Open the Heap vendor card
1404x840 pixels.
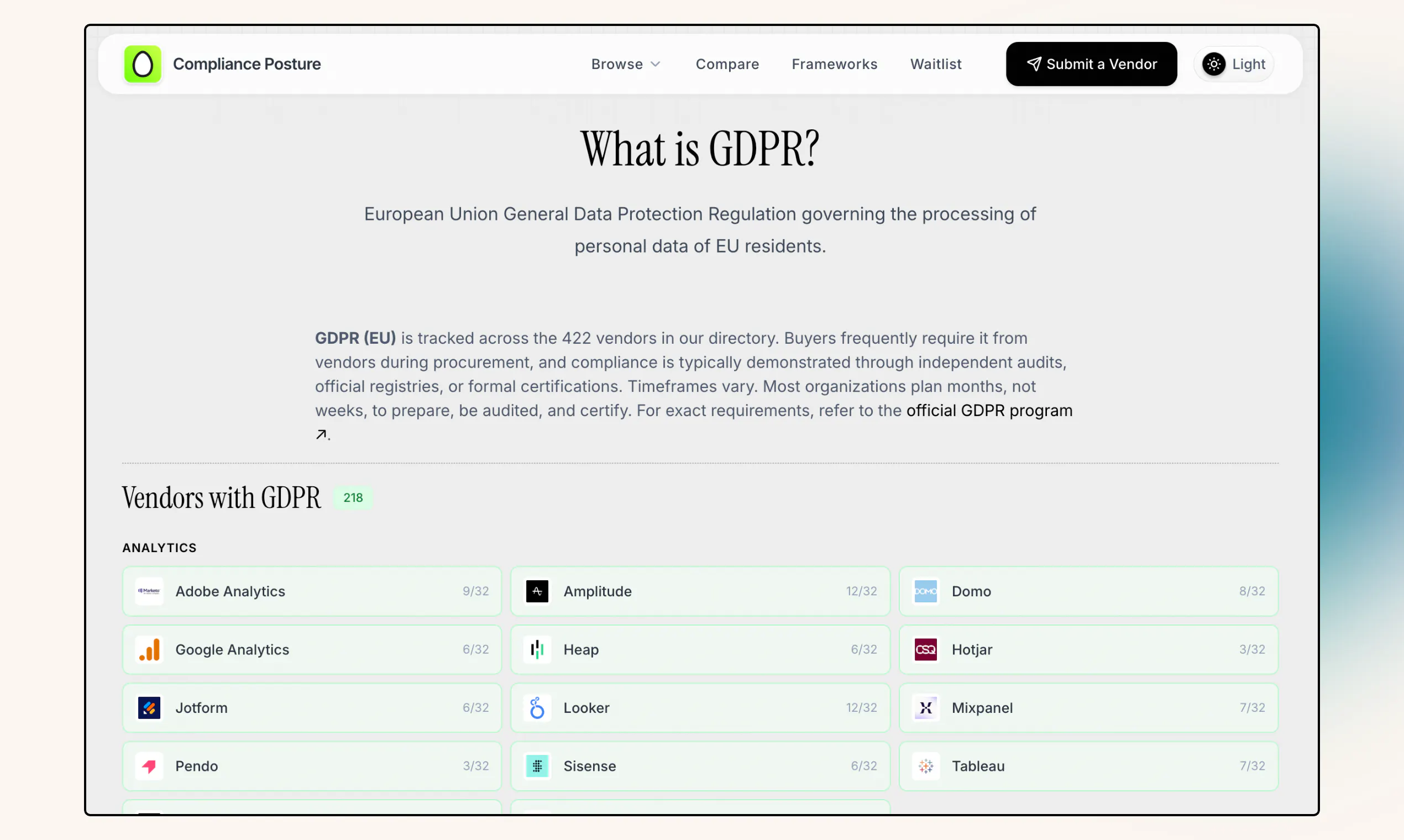tap(700, 649)
